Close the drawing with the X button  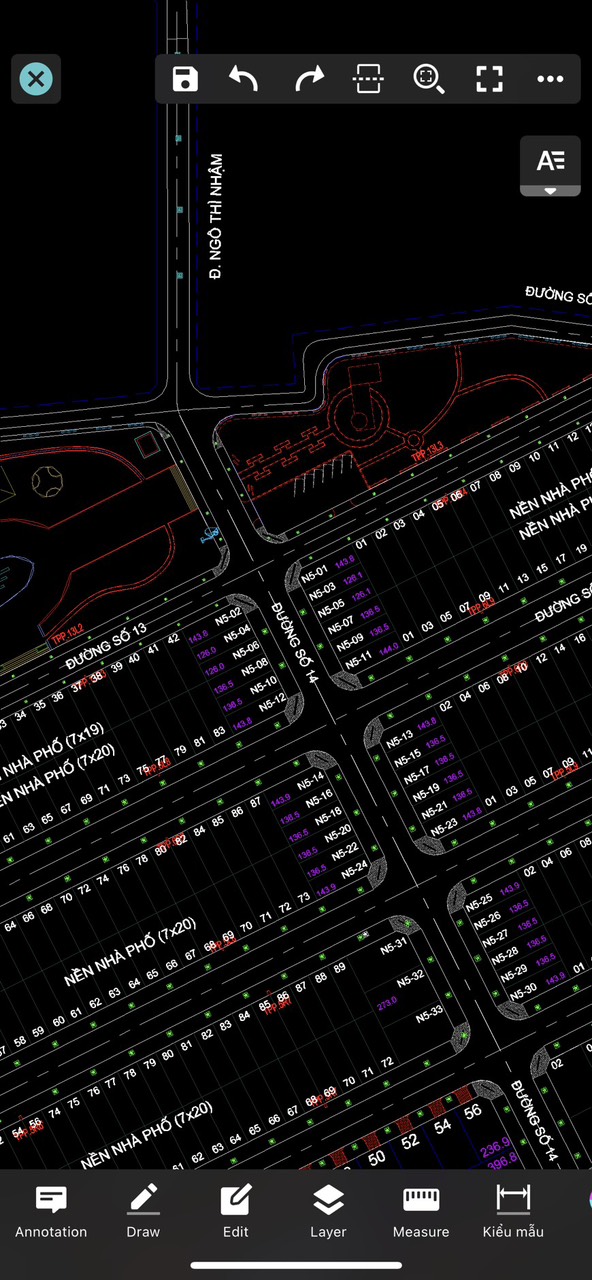tap(36, 79)
